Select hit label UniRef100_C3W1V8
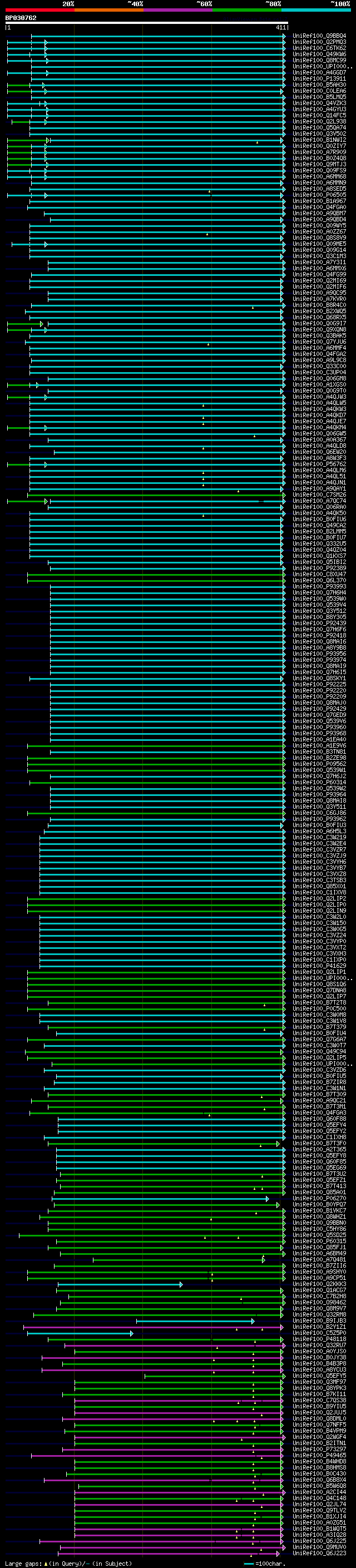Viewport: 356px width, 1568px height. 319,1021
